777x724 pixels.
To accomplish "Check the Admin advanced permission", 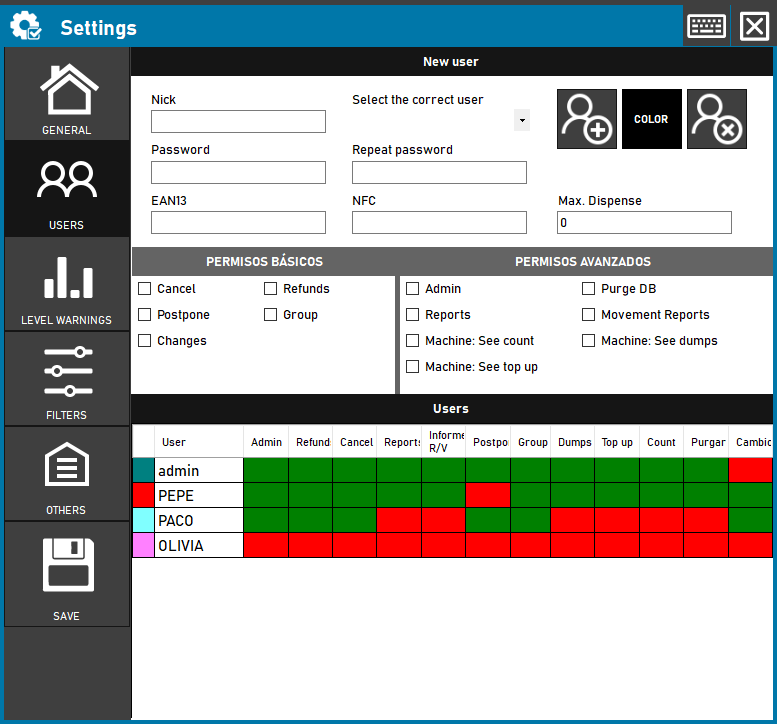I will 413,289.
